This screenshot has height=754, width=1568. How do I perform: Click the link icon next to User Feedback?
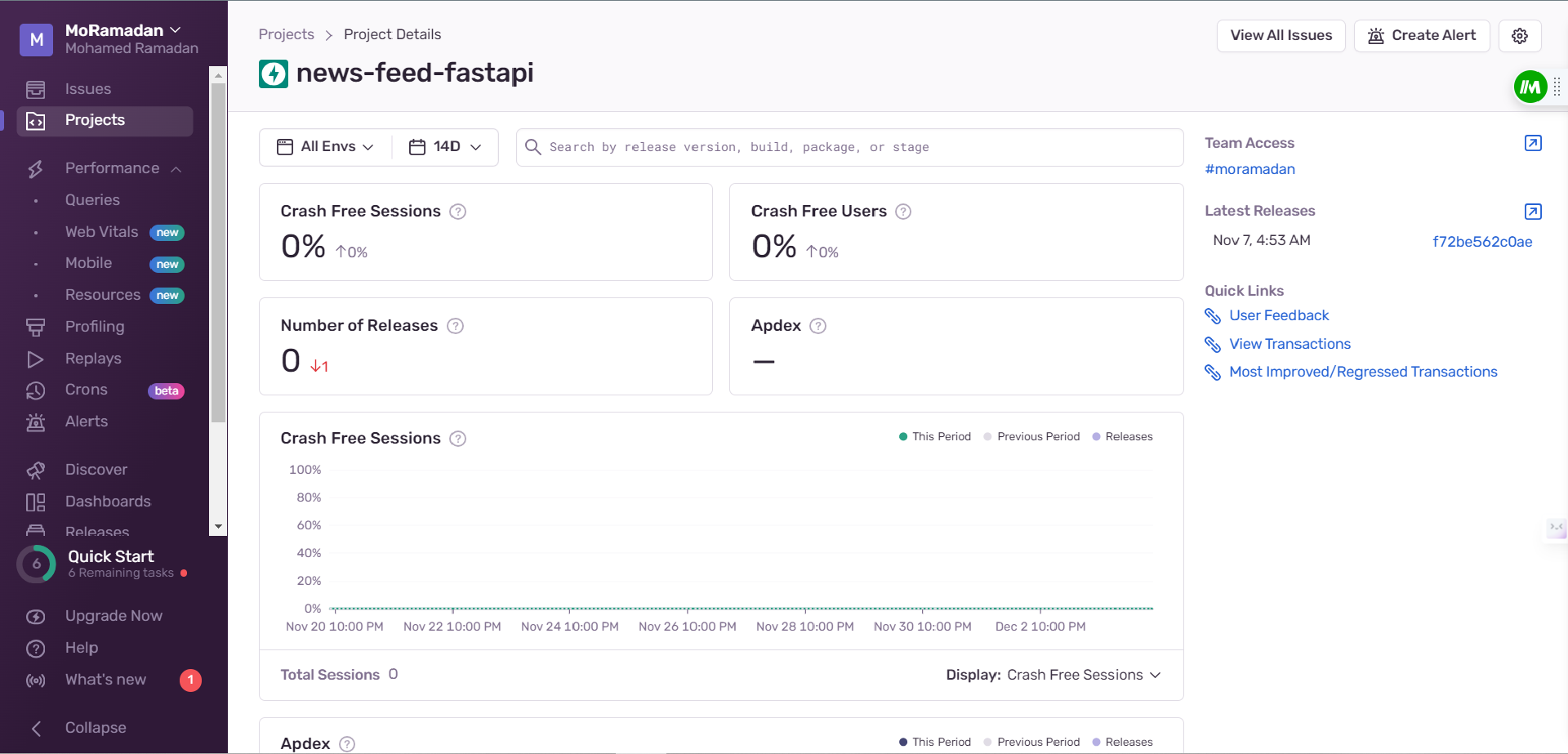1213,316
